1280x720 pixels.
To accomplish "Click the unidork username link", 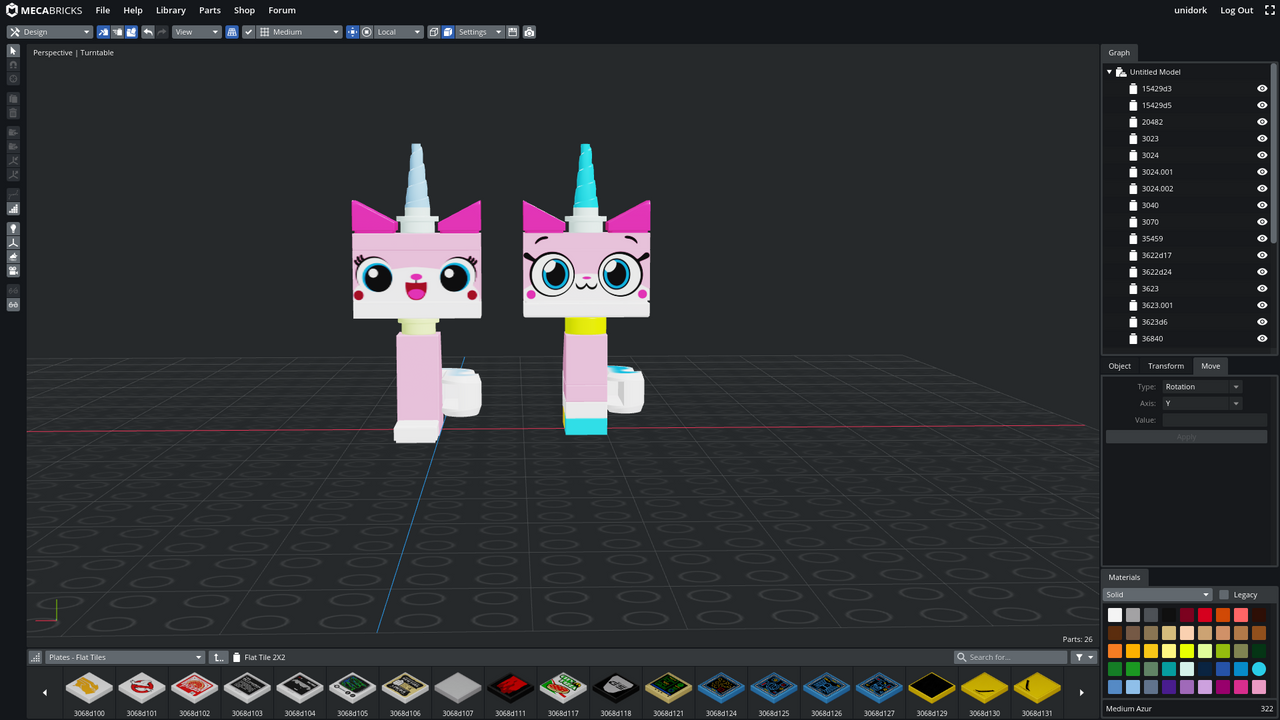I will pyautogui.click(x=1190, y=10).
